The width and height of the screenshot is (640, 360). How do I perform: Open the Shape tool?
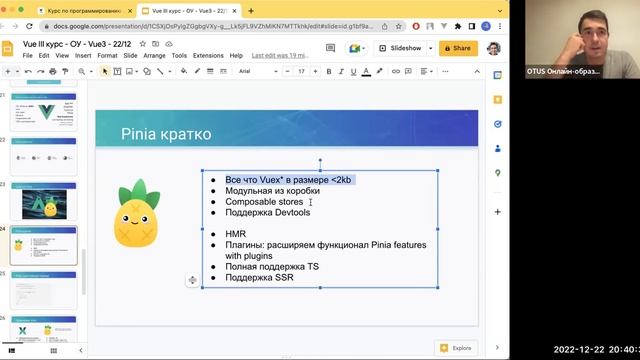[x=147, y=71]
